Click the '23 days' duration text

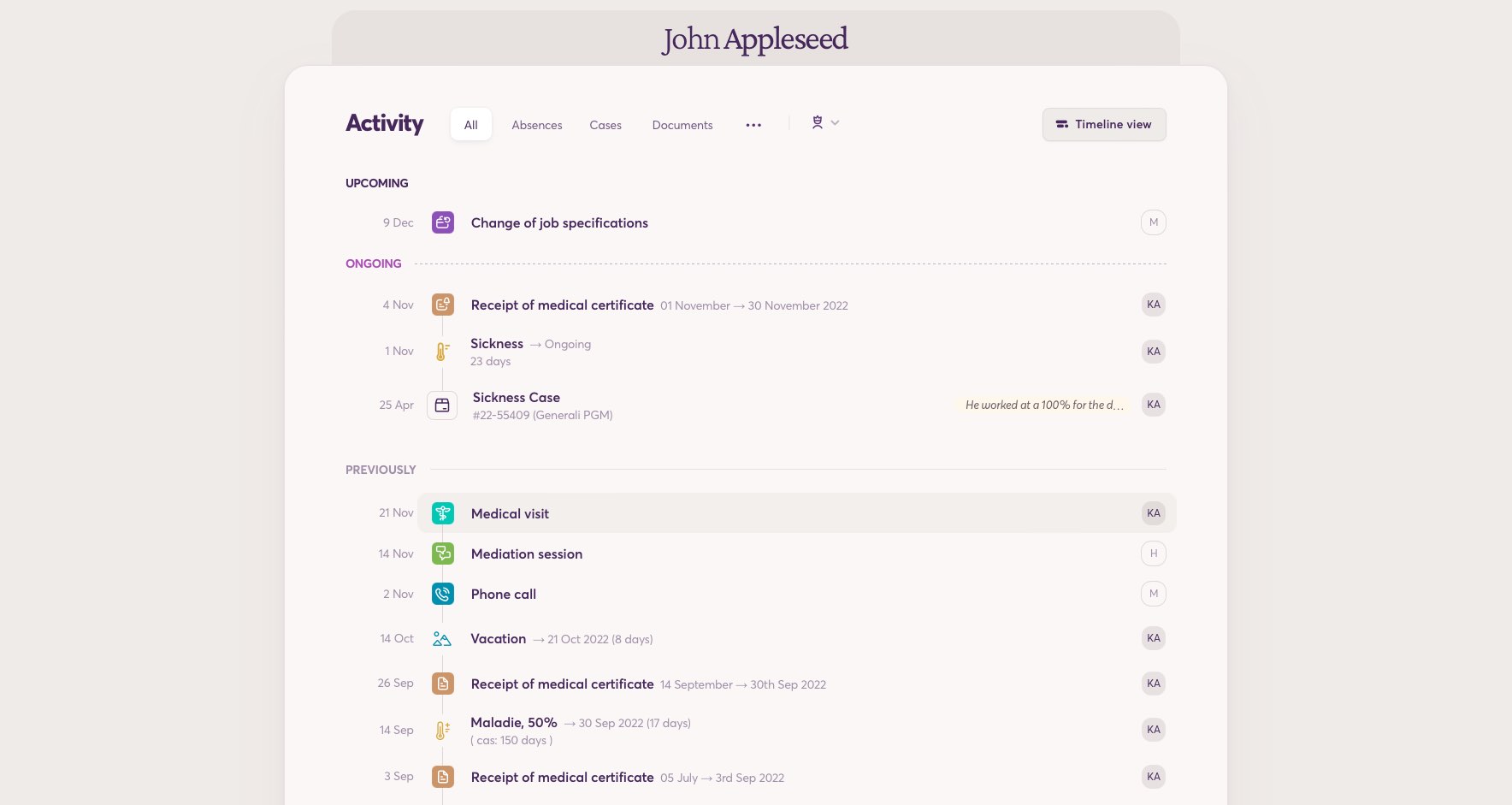(491, 362)
